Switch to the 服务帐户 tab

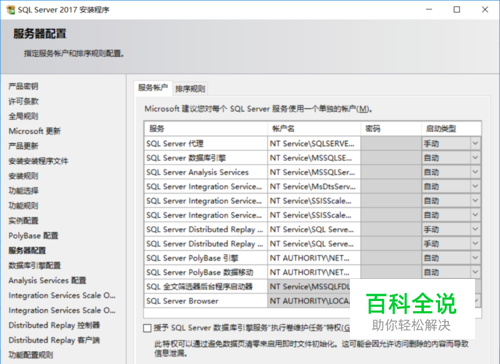[x=153, y=88]
